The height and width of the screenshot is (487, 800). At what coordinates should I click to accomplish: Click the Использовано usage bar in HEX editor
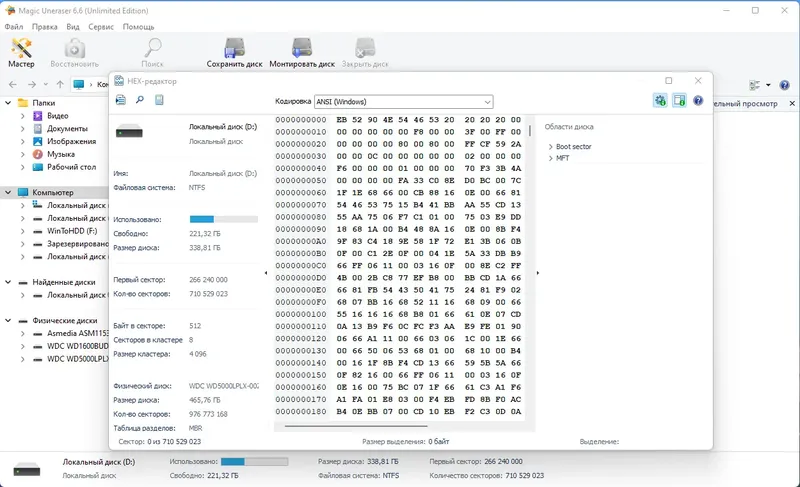[x=223, y=219]
